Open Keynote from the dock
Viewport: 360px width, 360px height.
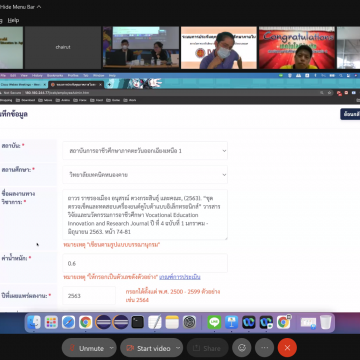pos(231,322)
